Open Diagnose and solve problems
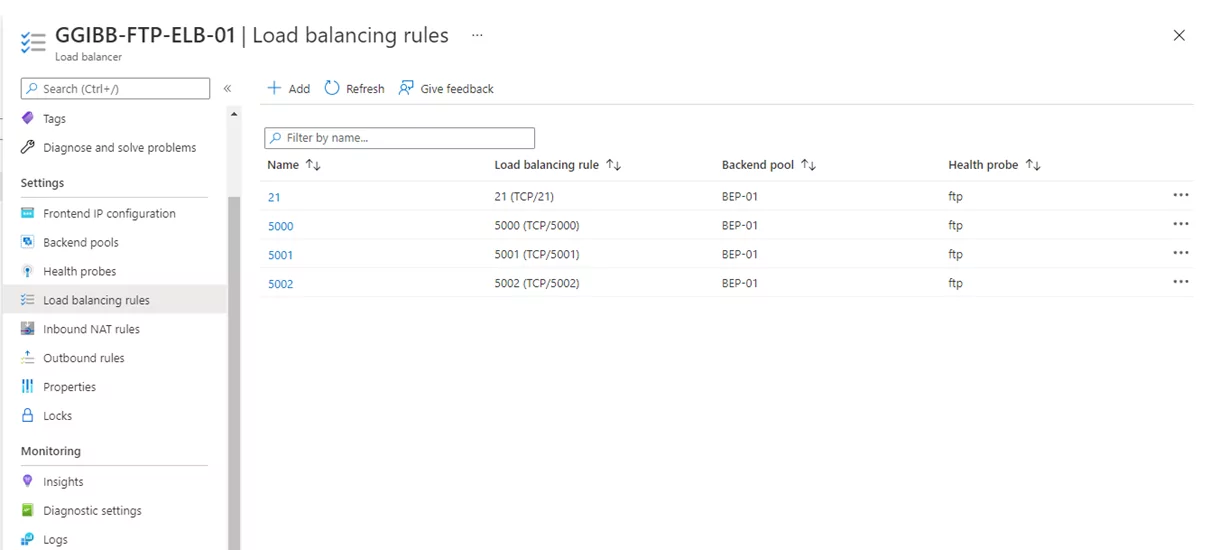1210x550 pixels. (x=119, y=148)
